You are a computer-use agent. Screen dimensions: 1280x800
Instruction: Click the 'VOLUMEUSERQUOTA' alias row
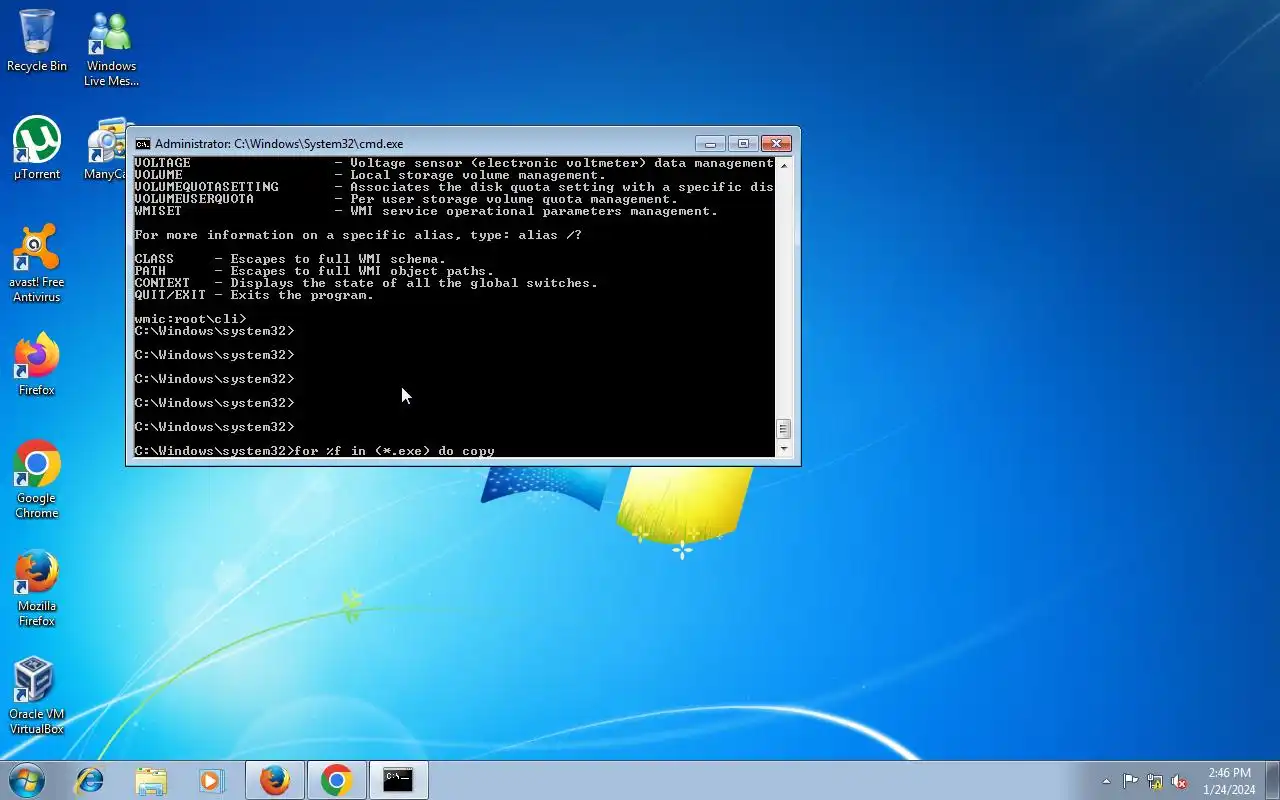tap(406, 199)
